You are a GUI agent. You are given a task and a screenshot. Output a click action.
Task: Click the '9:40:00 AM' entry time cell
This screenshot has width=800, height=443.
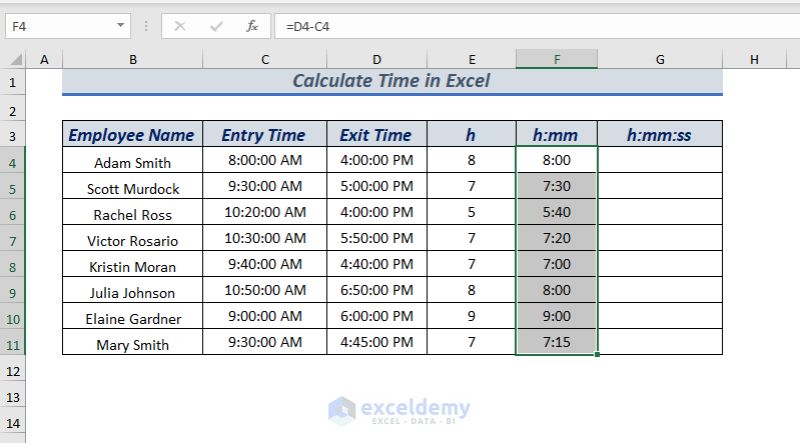[x=265, y=264]
